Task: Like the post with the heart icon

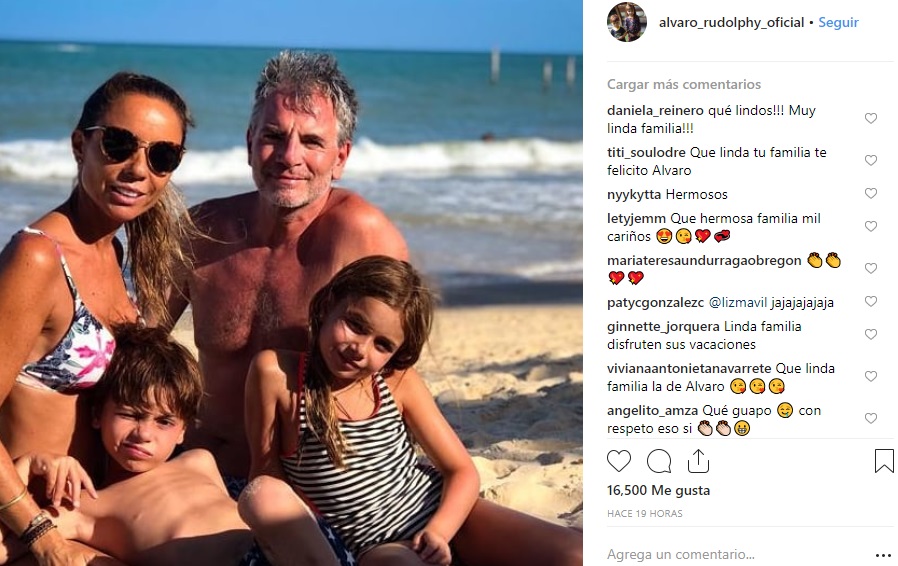Action: click(x=619, y=461)
